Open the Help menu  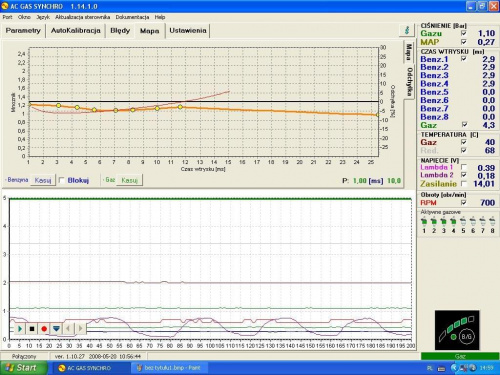point(160,17)
